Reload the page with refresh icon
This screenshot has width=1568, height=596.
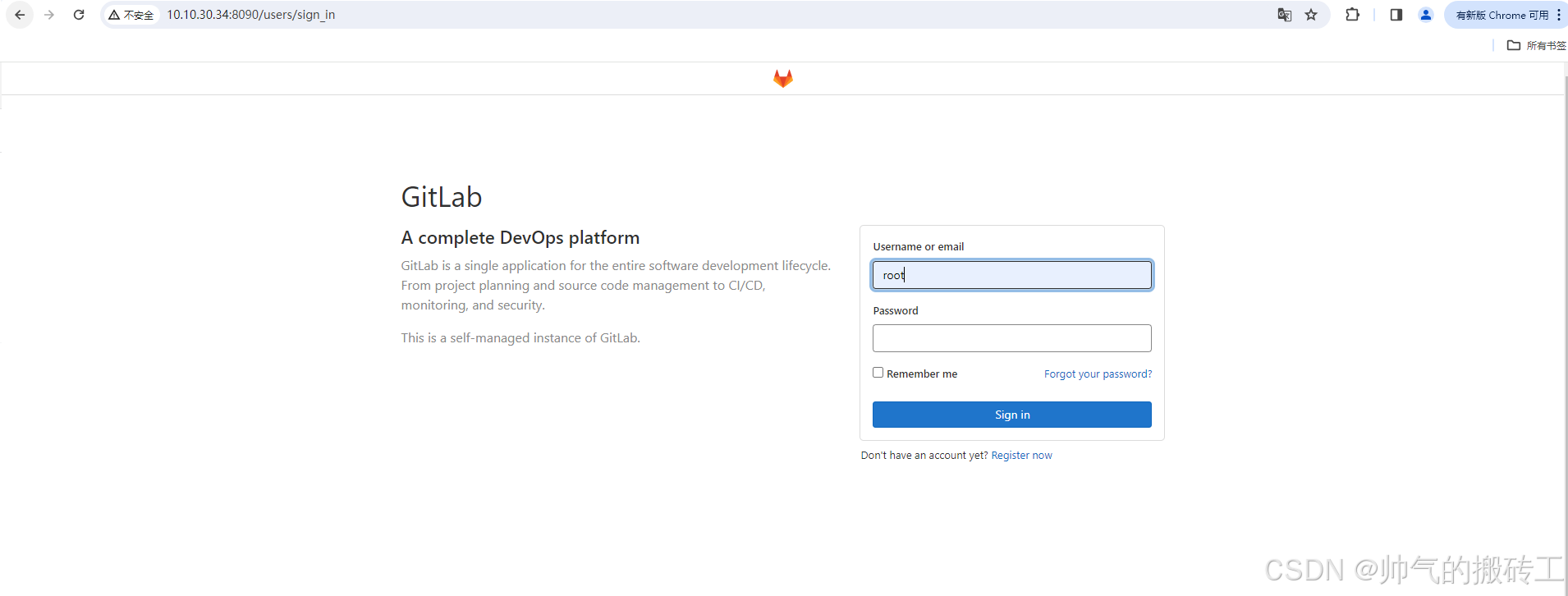79,15
